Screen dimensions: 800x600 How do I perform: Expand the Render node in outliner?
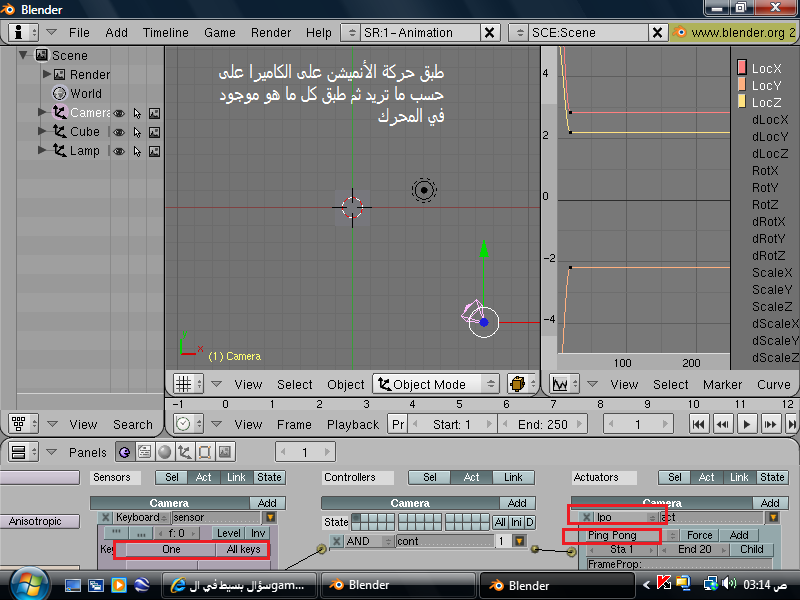click(x=46, y=74)
